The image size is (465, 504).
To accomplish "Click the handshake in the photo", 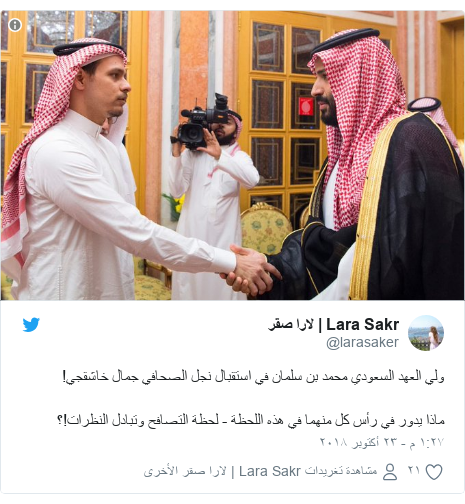I will 251,270.
